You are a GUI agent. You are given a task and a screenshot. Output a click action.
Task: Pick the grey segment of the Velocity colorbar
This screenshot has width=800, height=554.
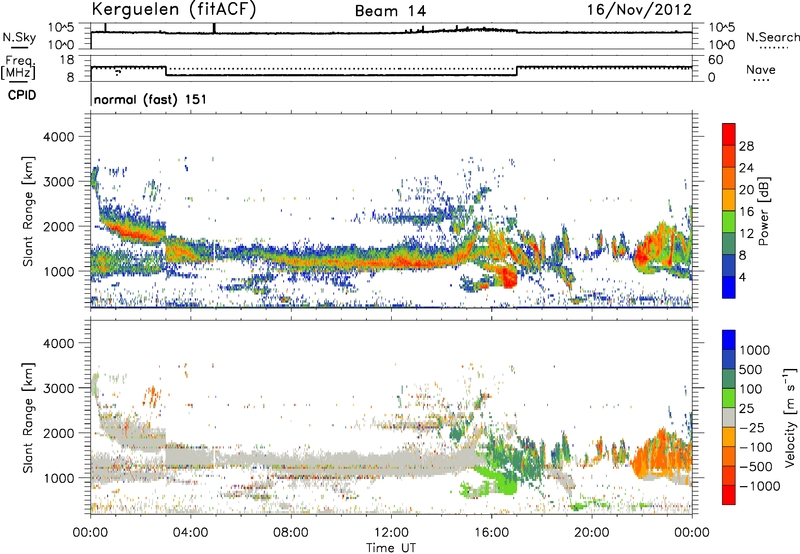click(729, 417)
